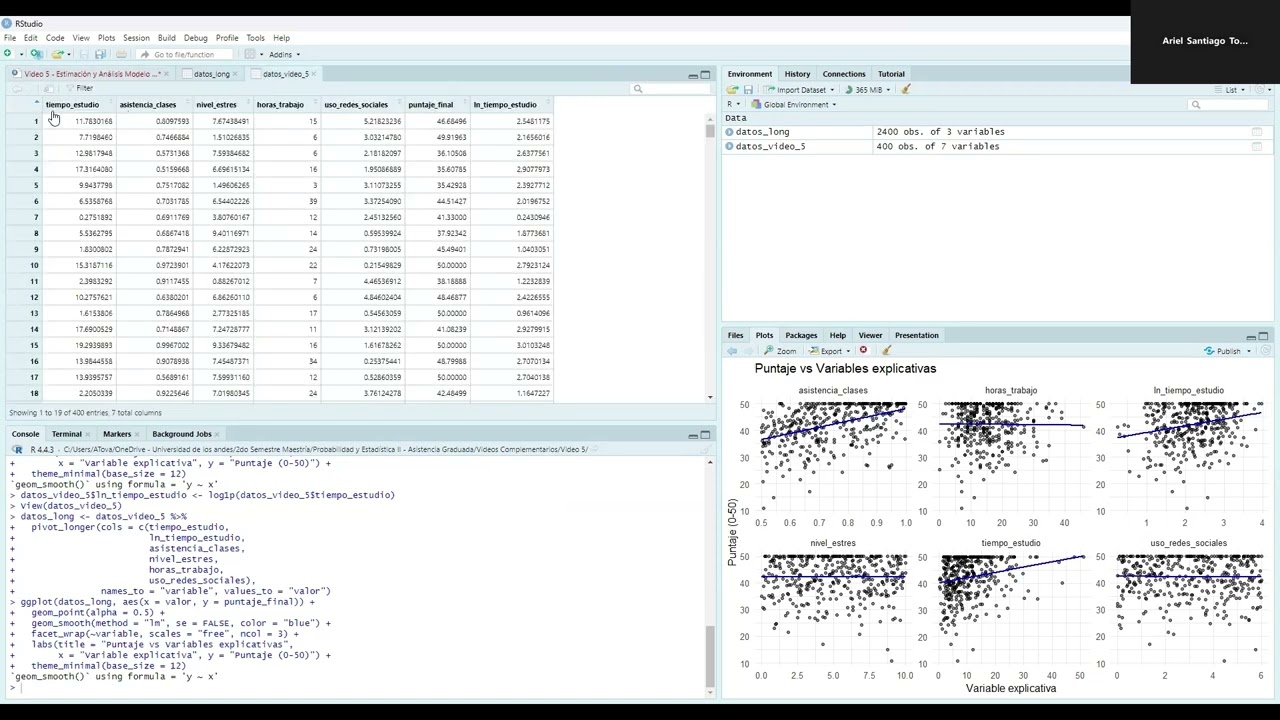The width and height of the screenshot is (1280, 720).
Task: Remove current plot with red X icon
Action: point(863,350)
